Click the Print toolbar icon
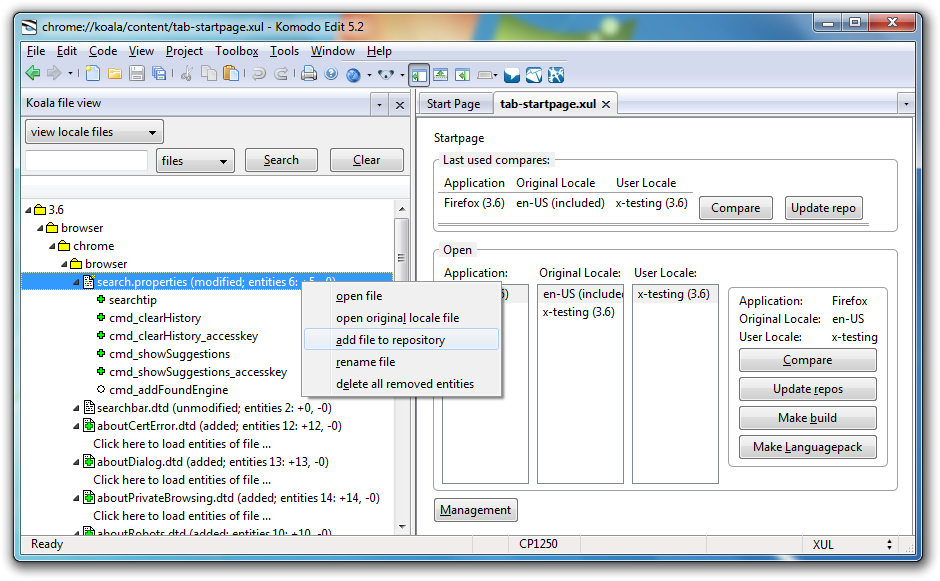940x581 pixels. 309,74
